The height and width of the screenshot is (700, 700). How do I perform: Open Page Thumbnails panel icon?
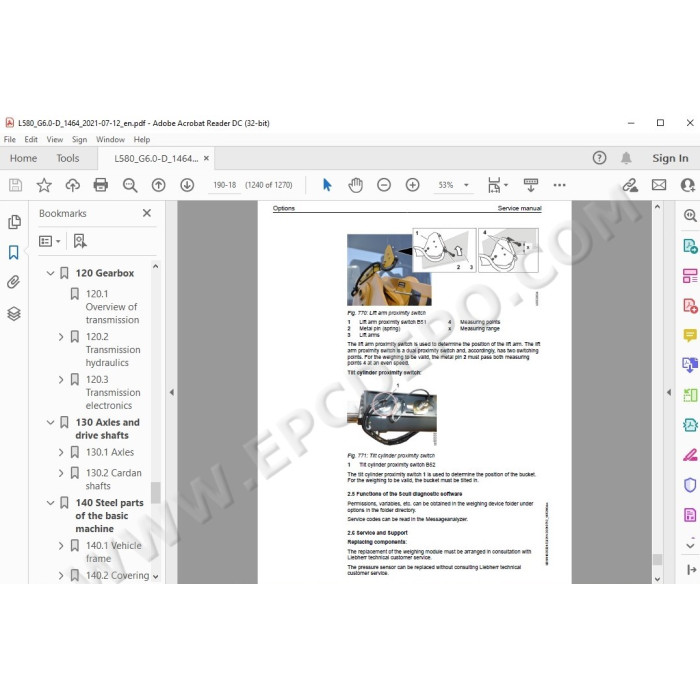tap(14, 222)
